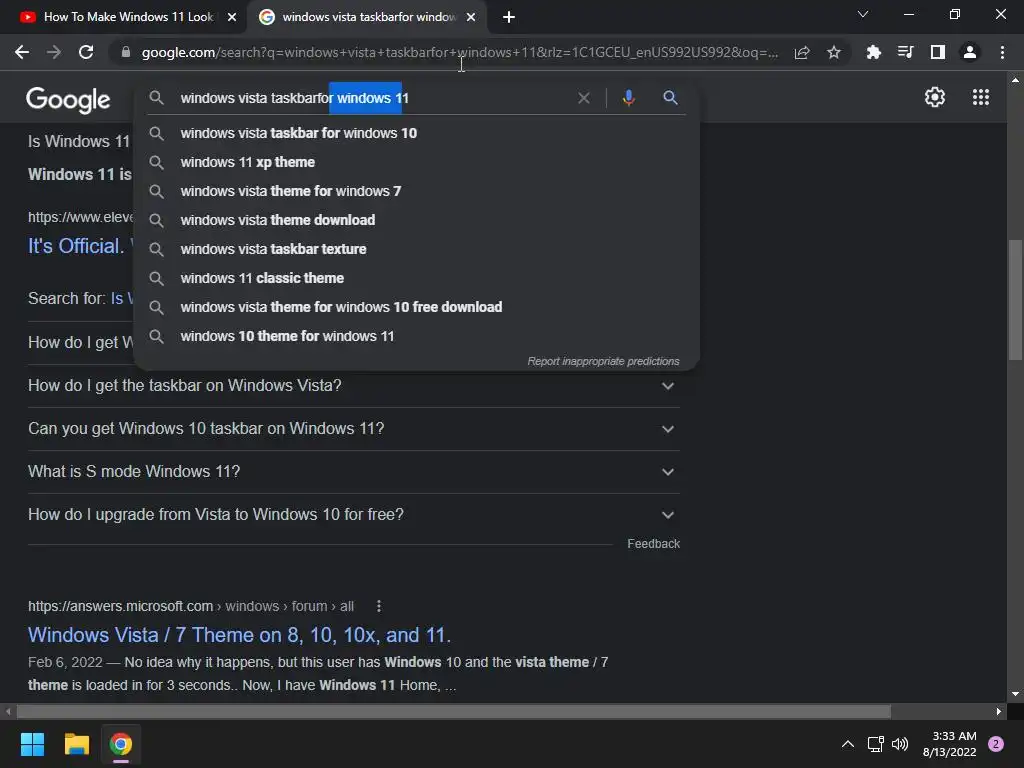Choose suggestion "windows vista taskbar for windows 10"
Viewport: 1024px width, 768px height.
tap(416, 133)
